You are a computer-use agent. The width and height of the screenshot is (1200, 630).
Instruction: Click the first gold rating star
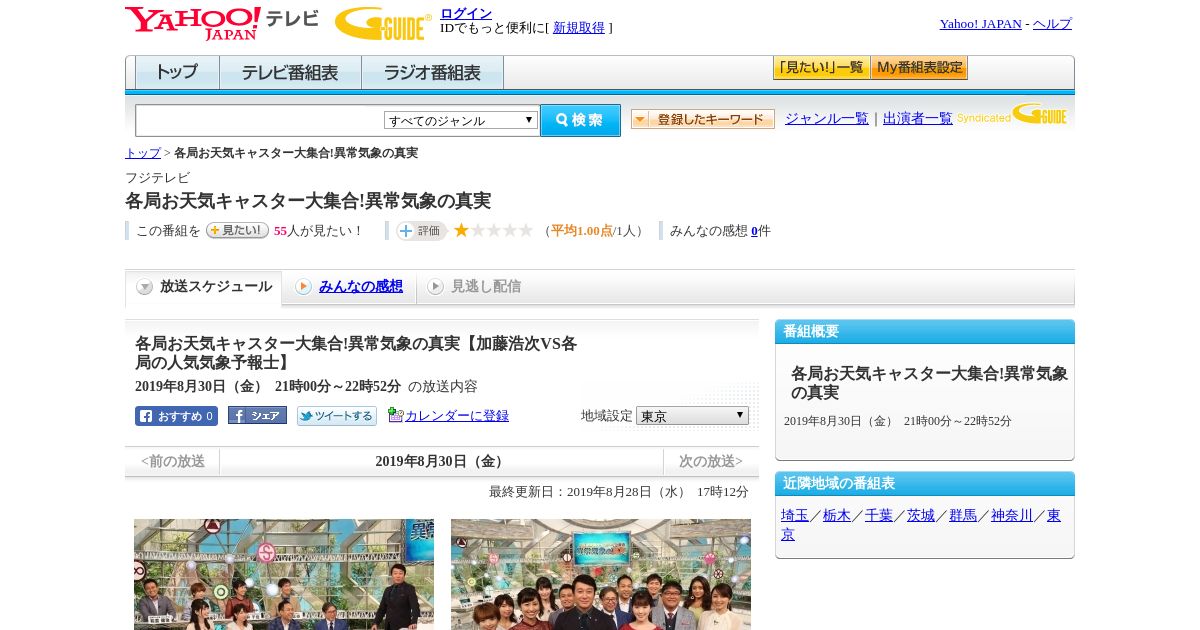coord(461,230)
